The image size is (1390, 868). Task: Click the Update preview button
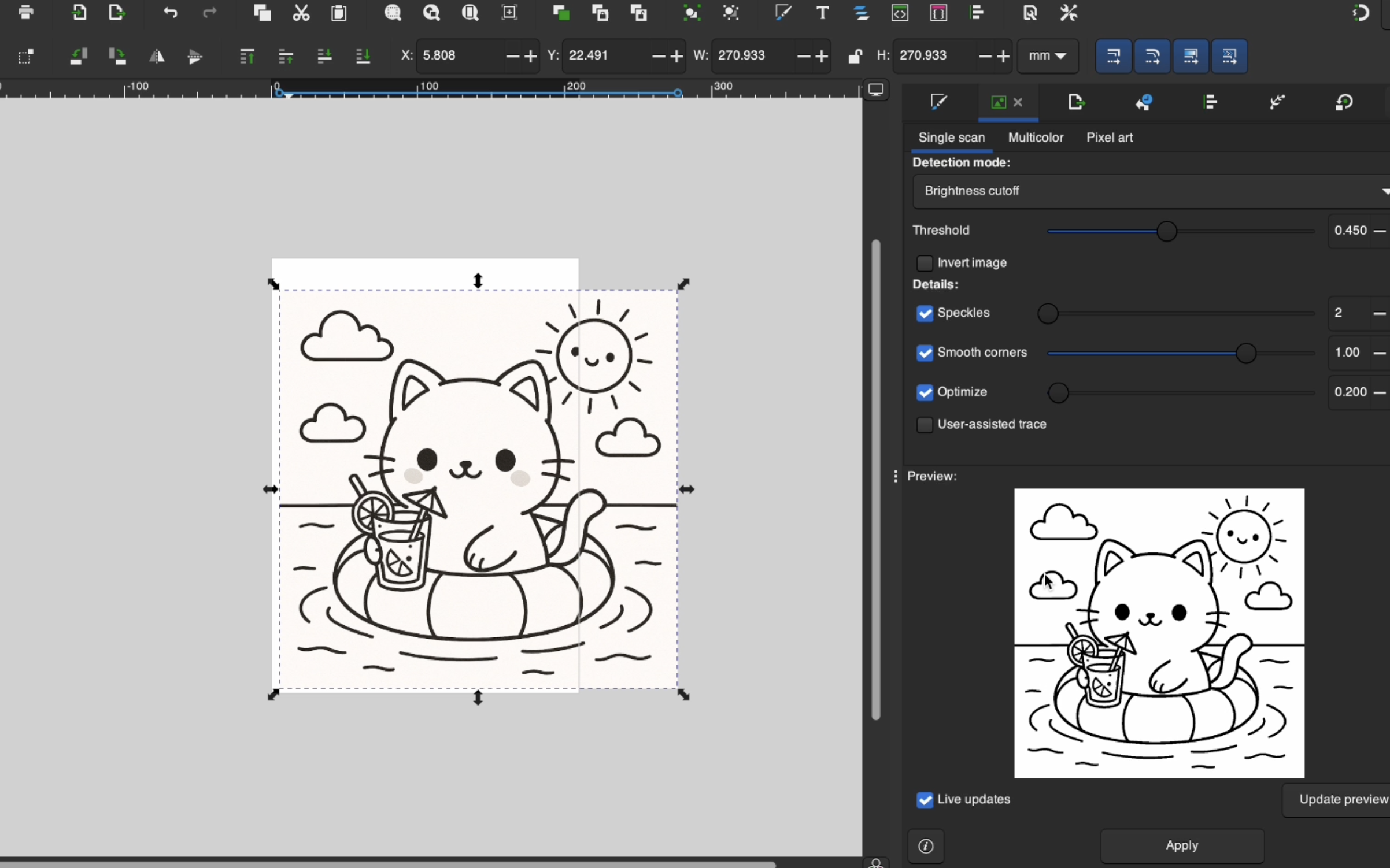[1343, 800]
